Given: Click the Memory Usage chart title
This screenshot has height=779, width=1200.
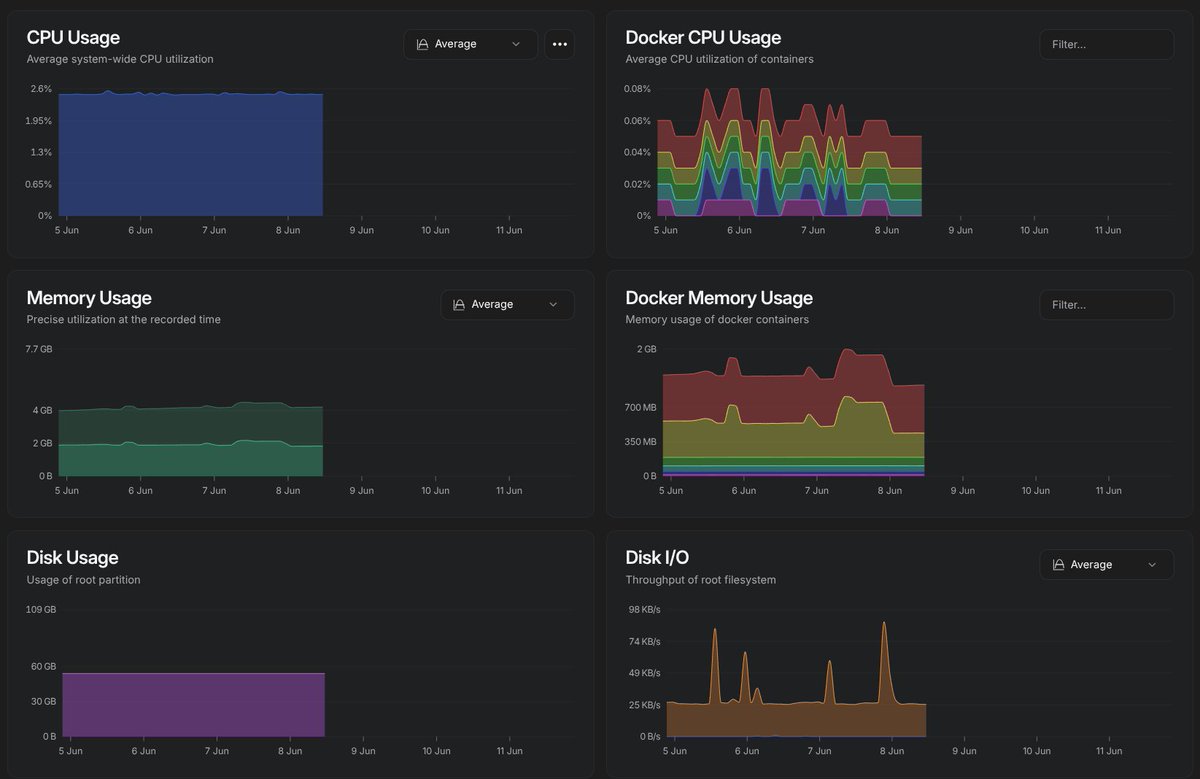Looking at the screenshot, I should coord(89,298).
